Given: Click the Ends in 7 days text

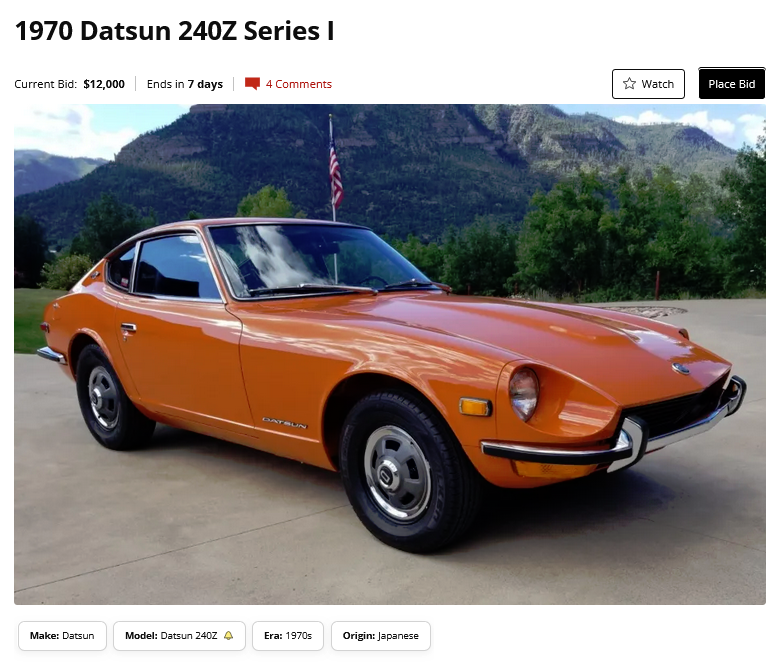Looking at the screenshot, I should [185, 84].
